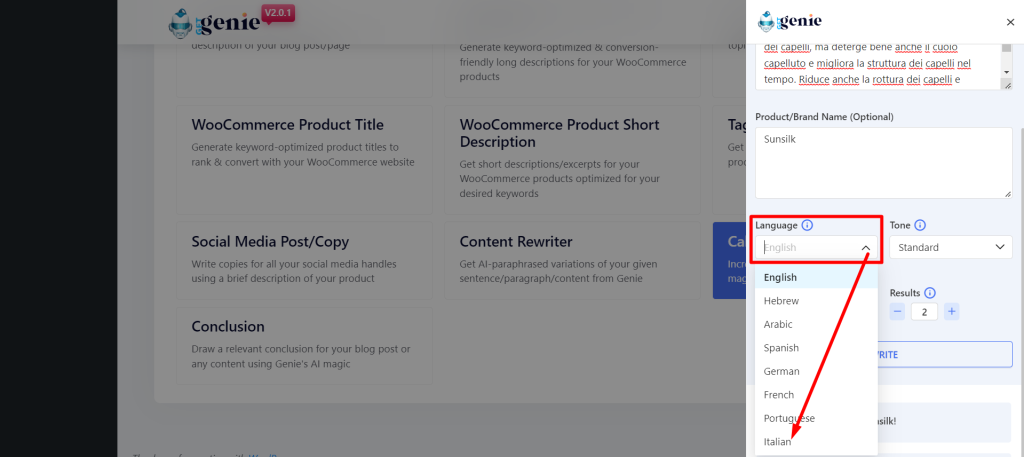Click the V2.0.1 version badge
The width and height of the screenshot is (1024, 457).
[278, 14]
